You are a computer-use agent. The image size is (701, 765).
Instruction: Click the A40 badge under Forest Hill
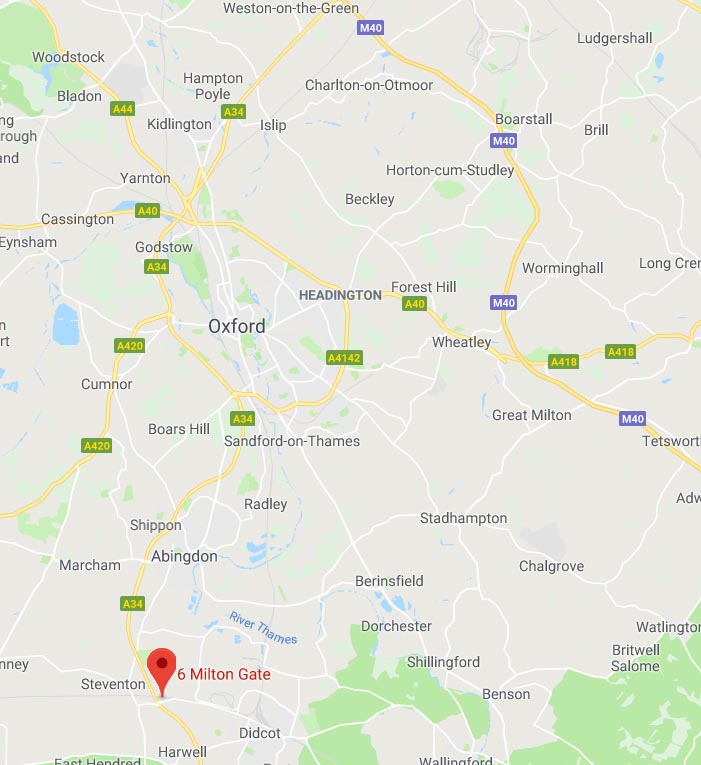415,304
